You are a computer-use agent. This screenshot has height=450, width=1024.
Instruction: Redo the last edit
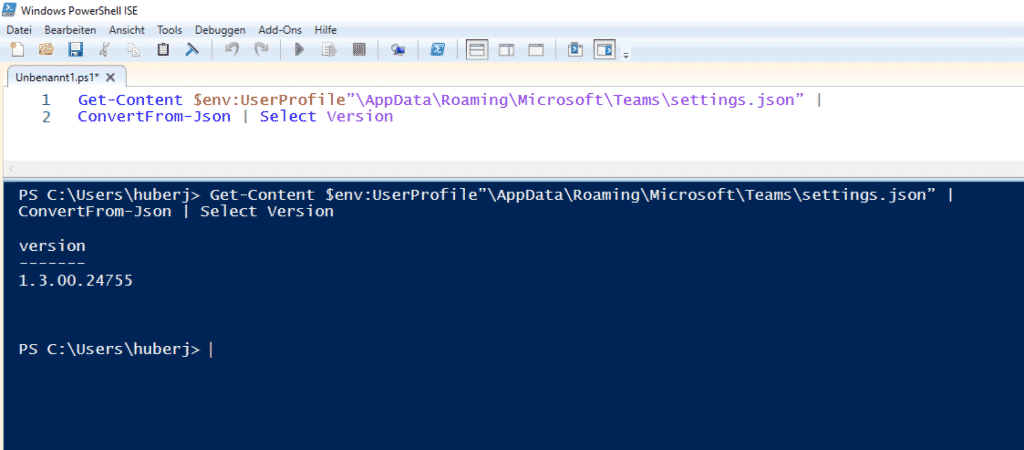(x=261, y=50)
